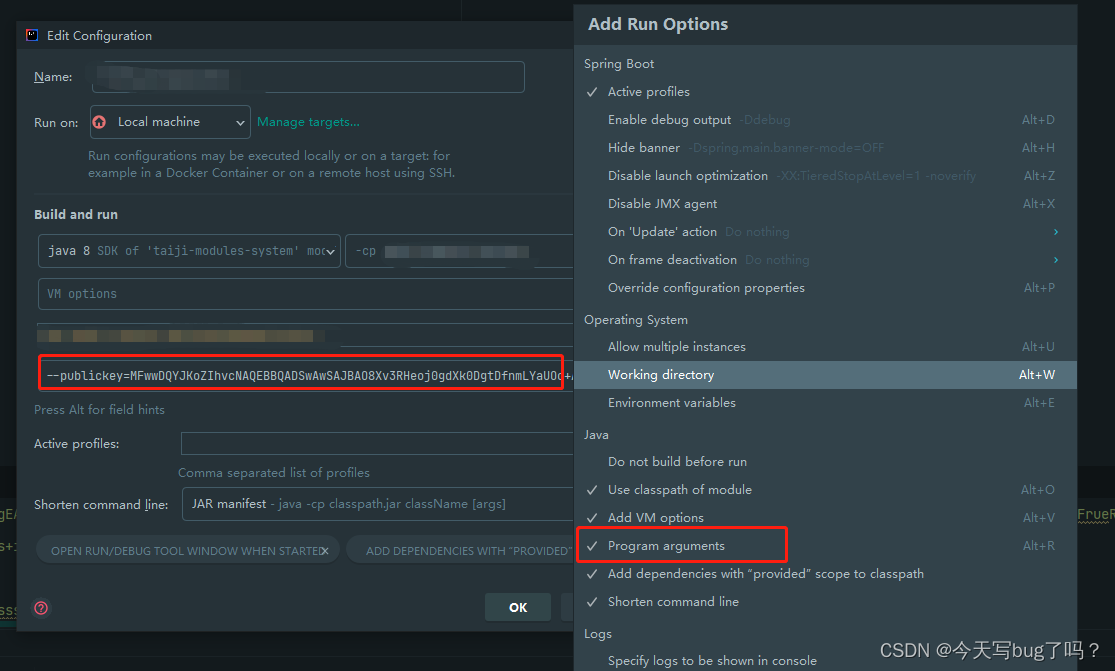Open the Run on Local machine dropdown

[x=170, y=122]
